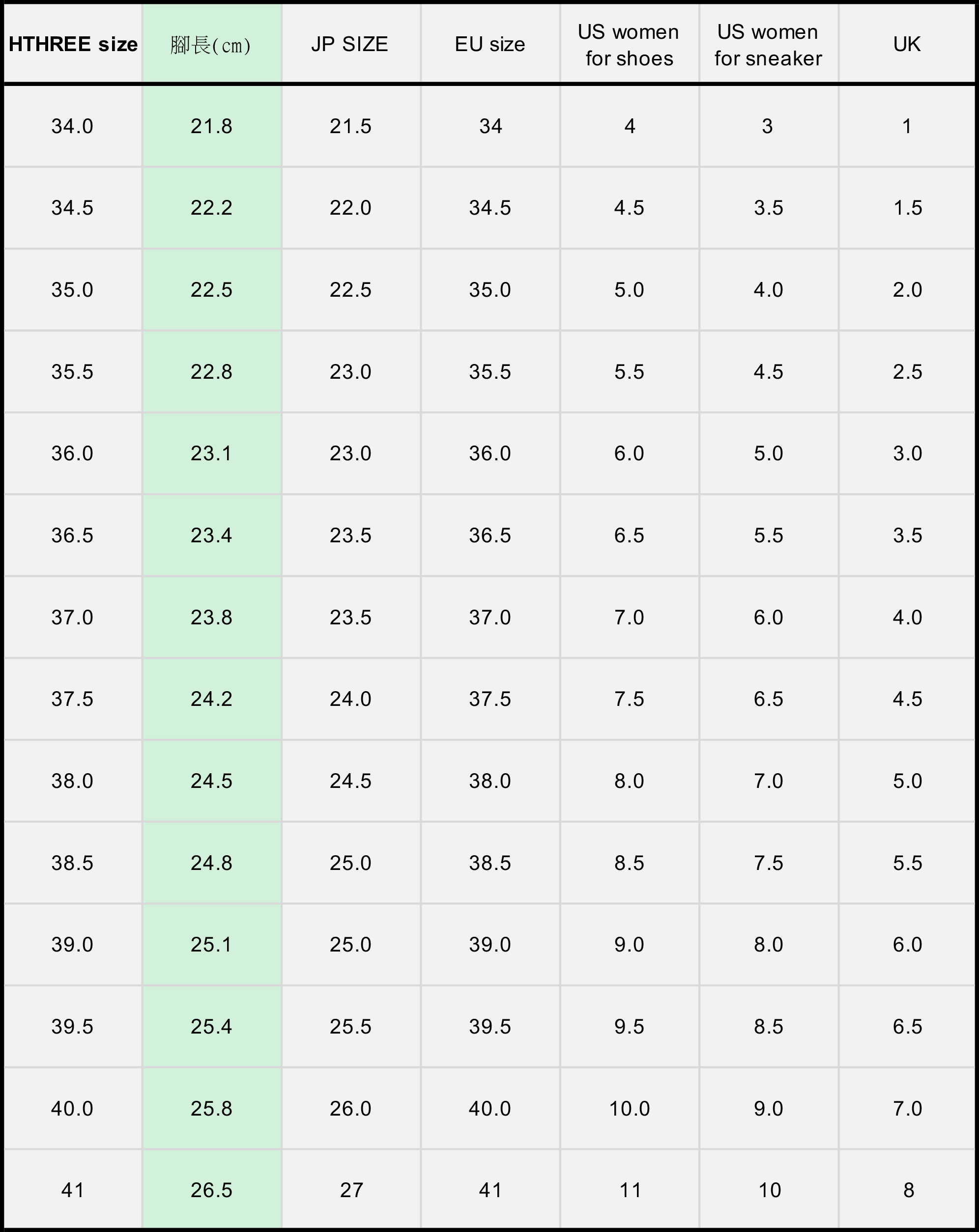Screen dimensions: 979x1232
Task: Select HTHREE size 34.5 cell
Action: coord(73,207)
